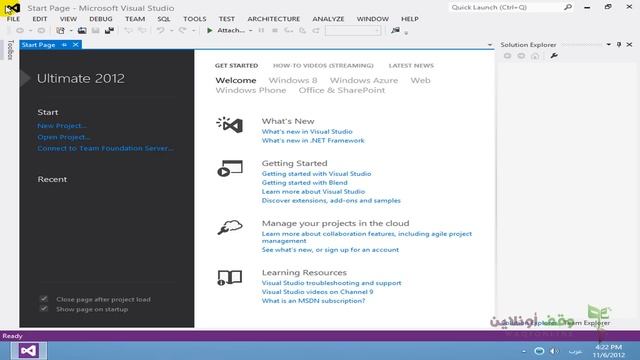Select the Windows Azure section
The width and height of the screenshot is (640, 360).
tap(364, 80)
